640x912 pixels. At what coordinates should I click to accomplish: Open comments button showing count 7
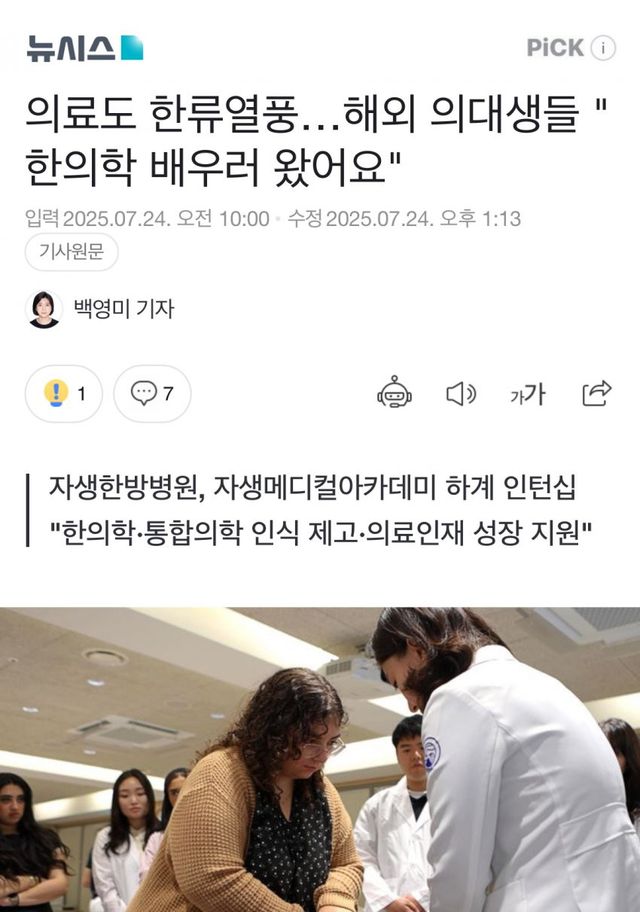(x=152, y=394)
